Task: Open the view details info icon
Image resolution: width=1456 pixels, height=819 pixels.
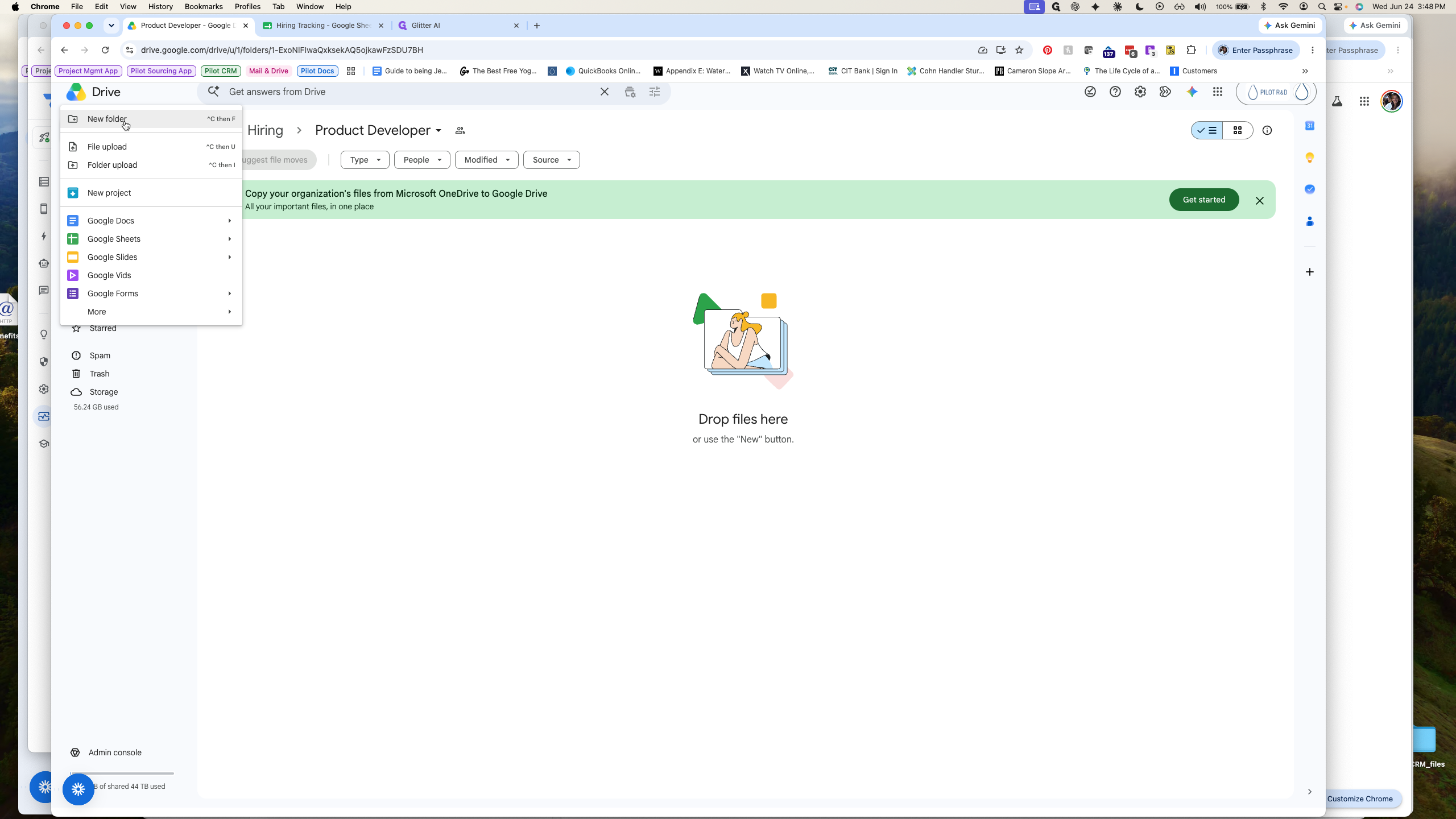Action: pyautogui.click(x=1267, y=130)
